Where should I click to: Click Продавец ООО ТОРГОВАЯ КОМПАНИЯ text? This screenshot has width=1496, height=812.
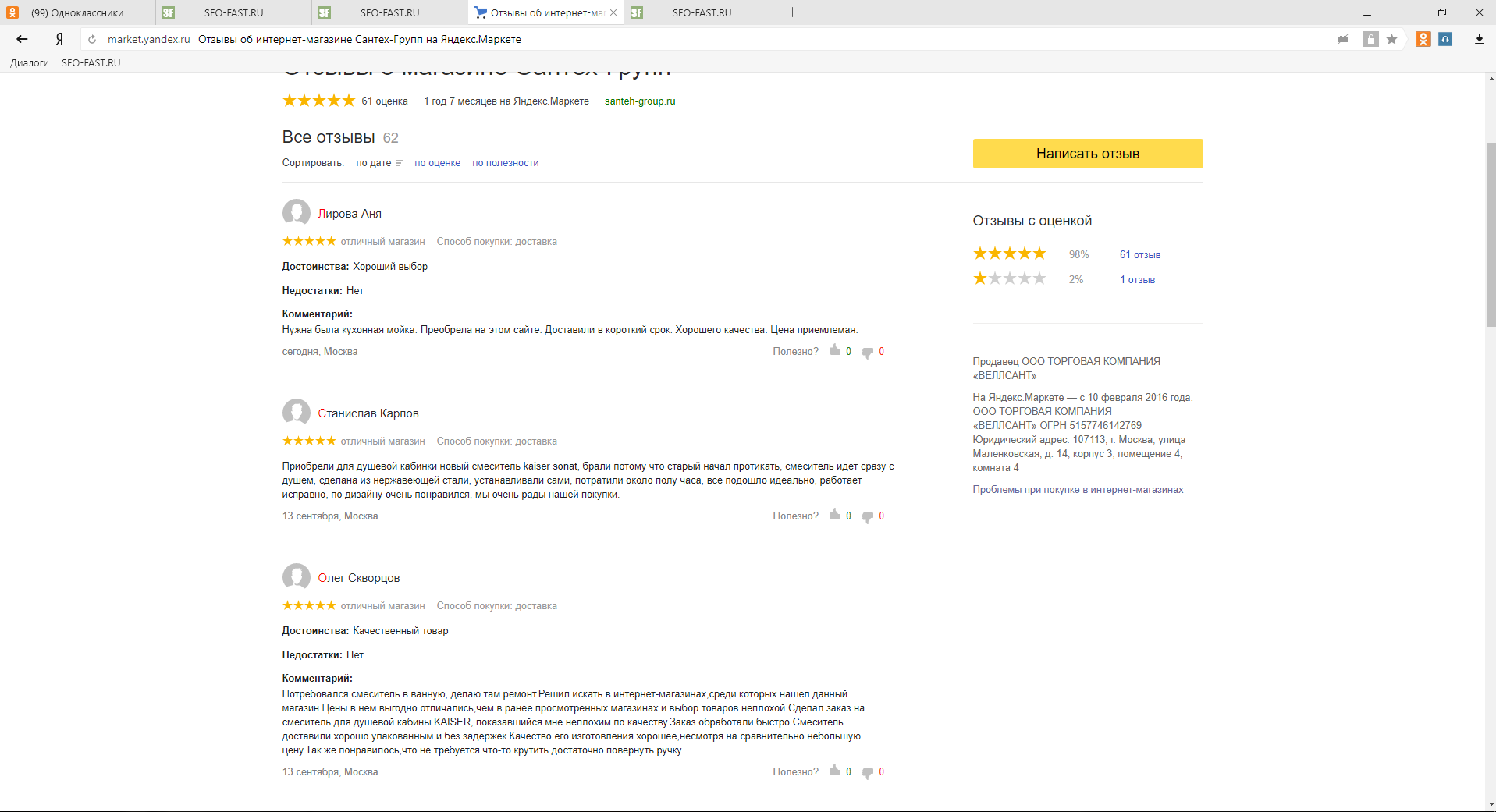[1067, 368]
